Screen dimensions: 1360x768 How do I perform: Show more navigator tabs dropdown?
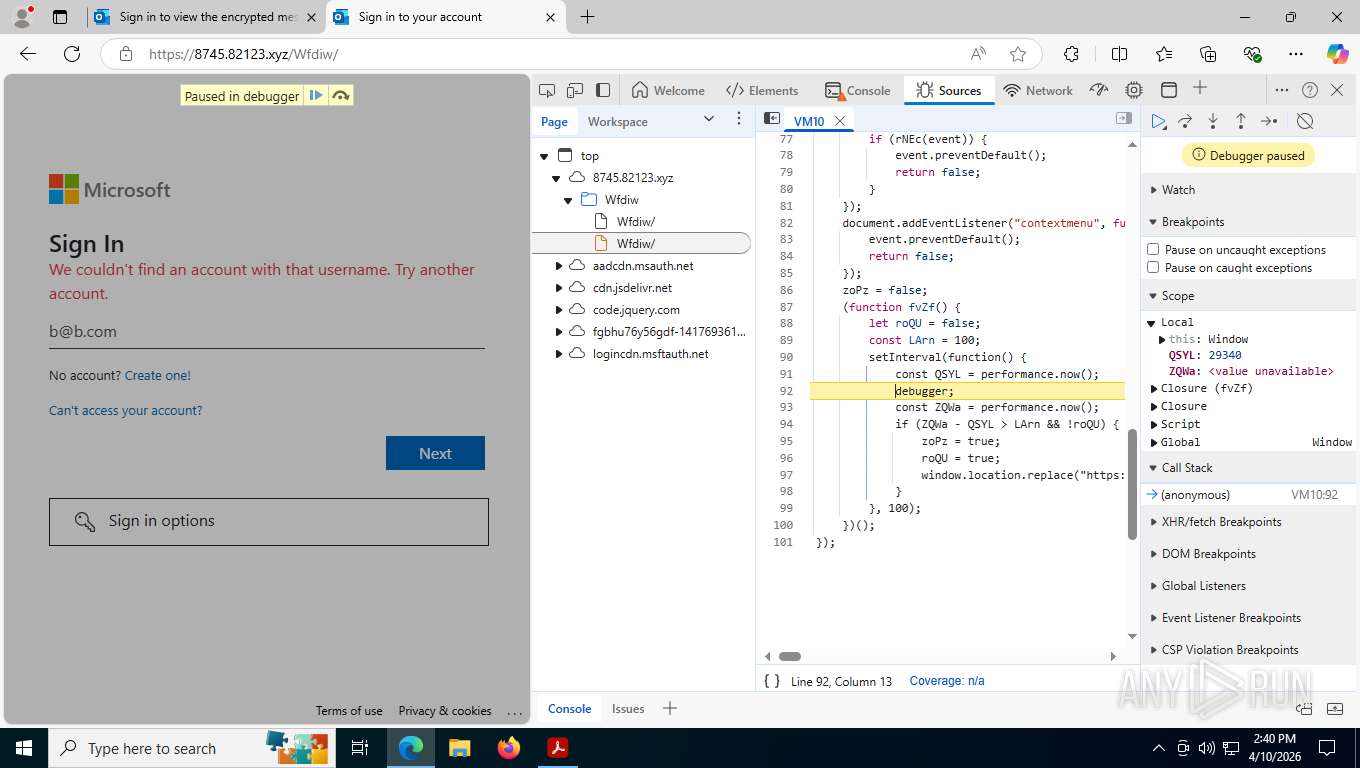[709, 119]
